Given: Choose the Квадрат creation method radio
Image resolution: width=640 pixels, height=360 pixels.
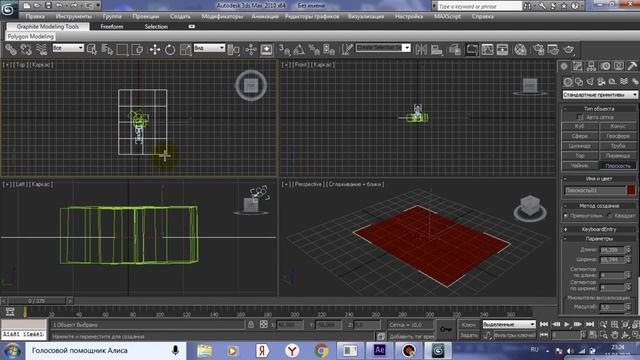Looking at the screenshot, I should click(610, 216).
